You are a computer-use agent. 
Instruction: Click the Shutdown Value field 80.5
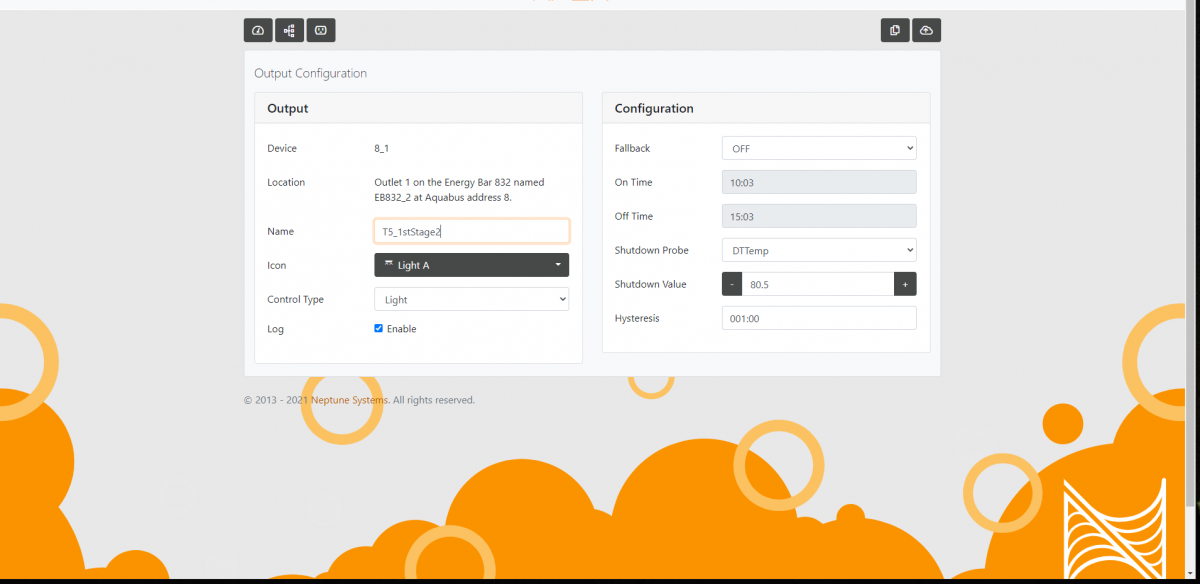tap(818, 284)
